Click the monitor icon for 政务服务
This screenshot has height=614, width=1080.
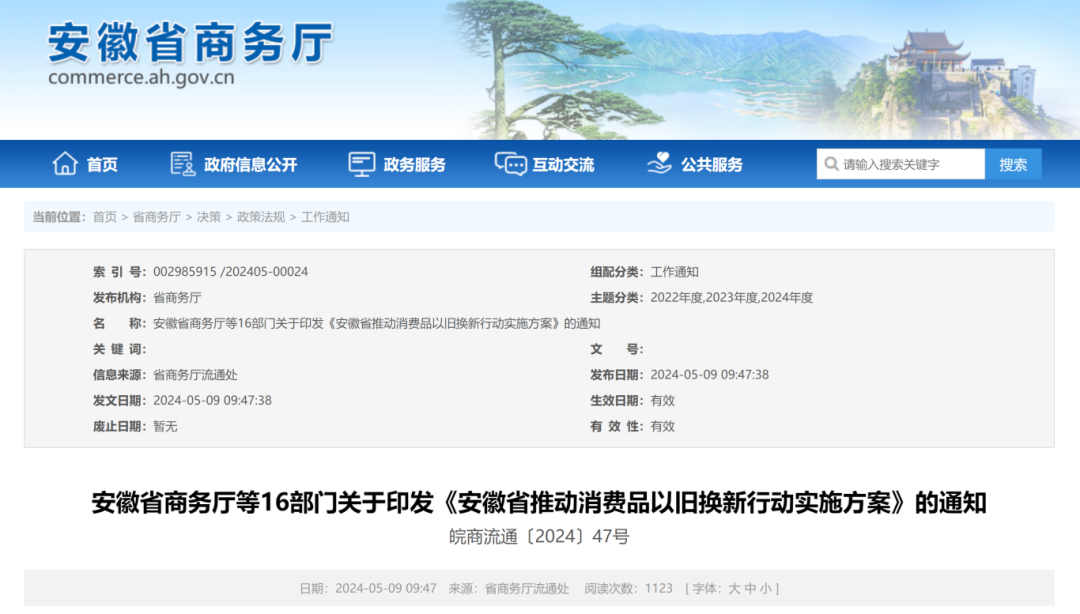click(361, 164)
